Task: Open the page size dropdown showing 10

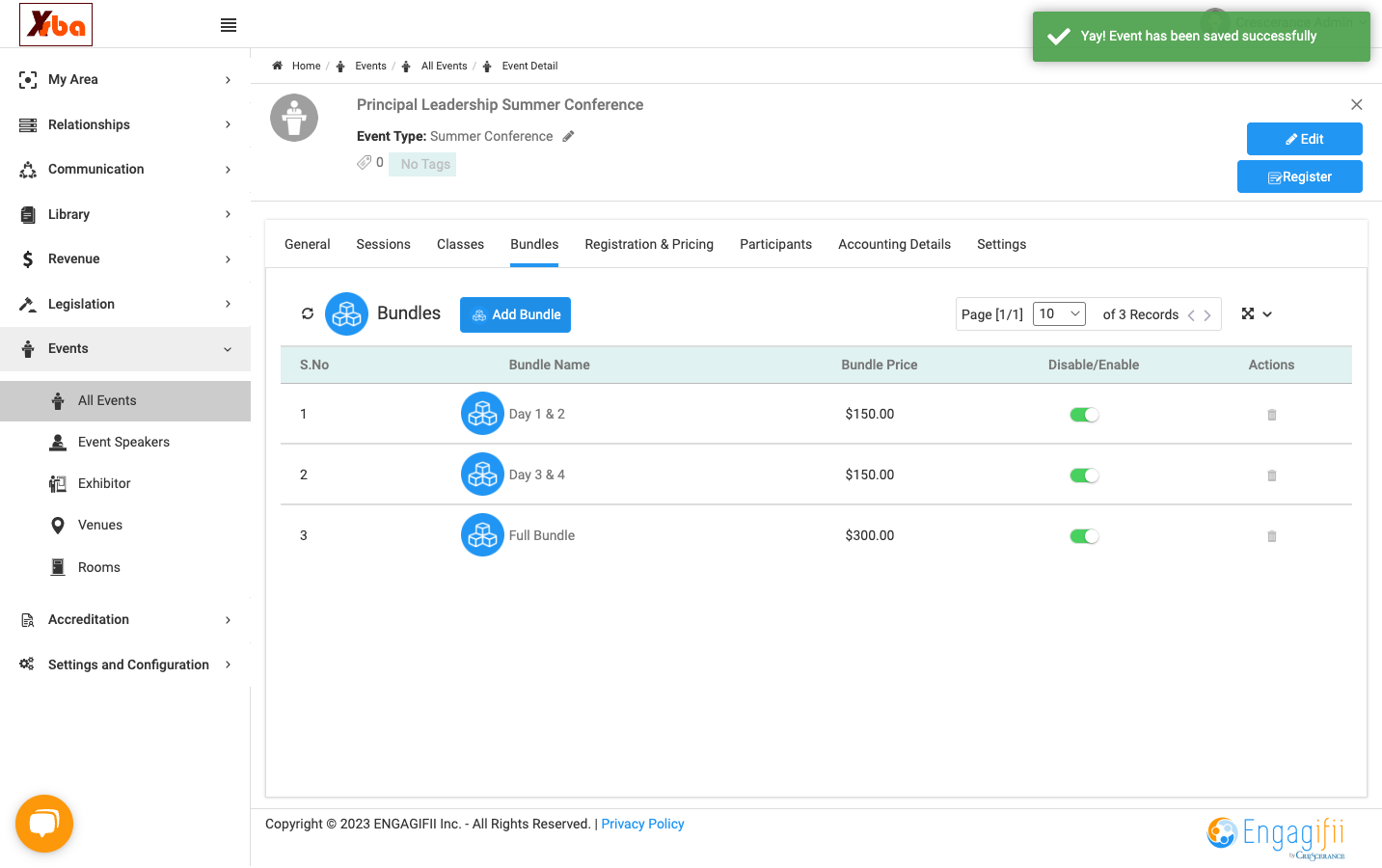Action: tap(1060, 314)
